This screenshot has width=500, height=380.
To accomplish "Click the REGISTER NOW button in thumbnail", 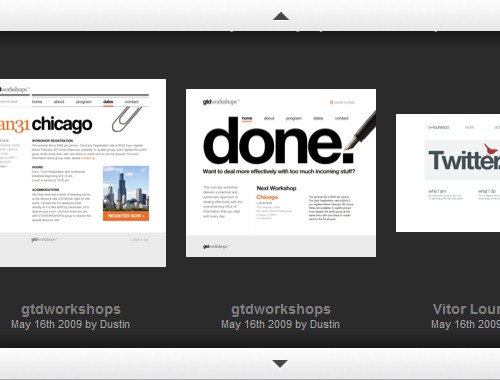I will [126, 216].
